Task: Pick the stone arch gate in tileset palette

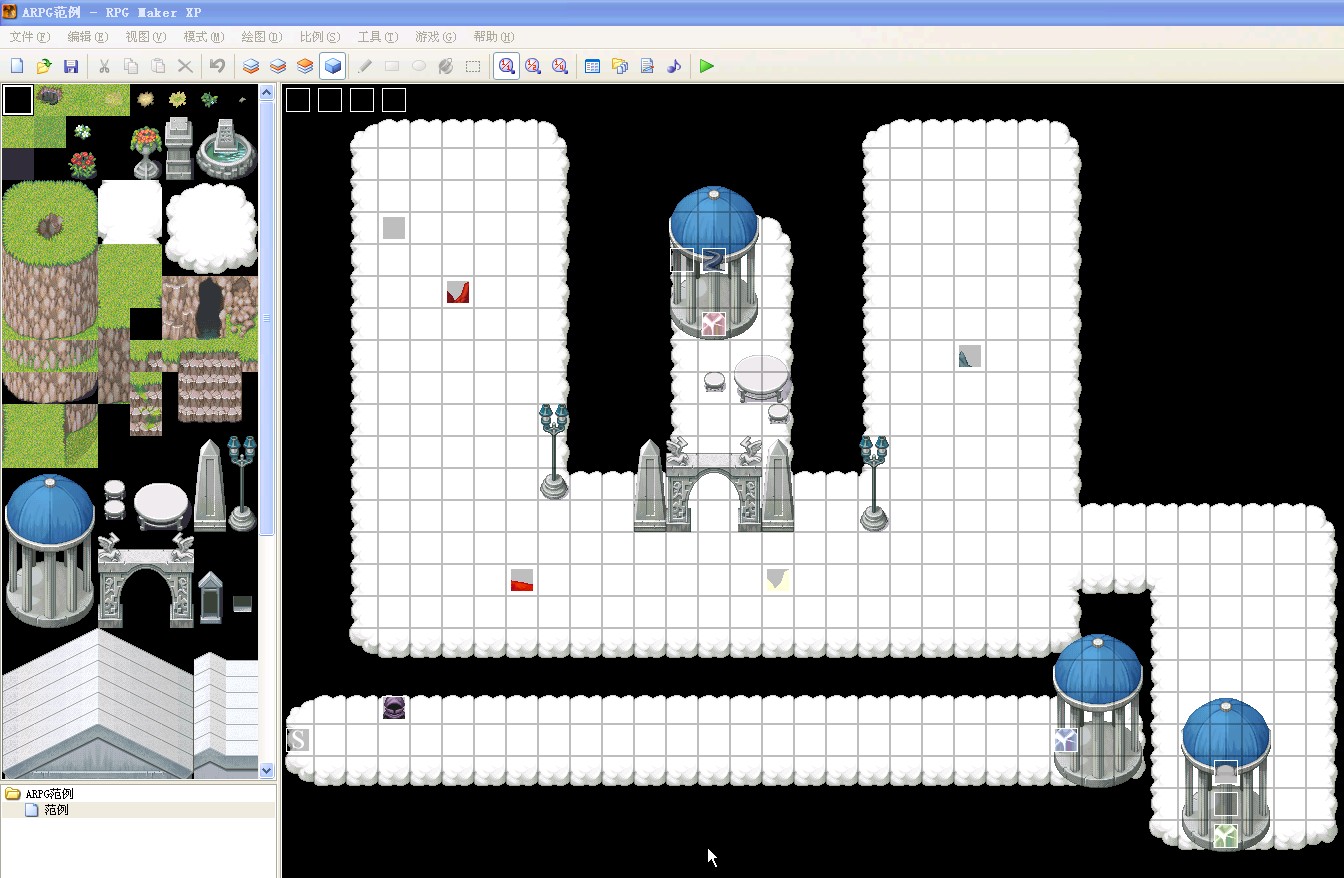Action: pos(146,580)
